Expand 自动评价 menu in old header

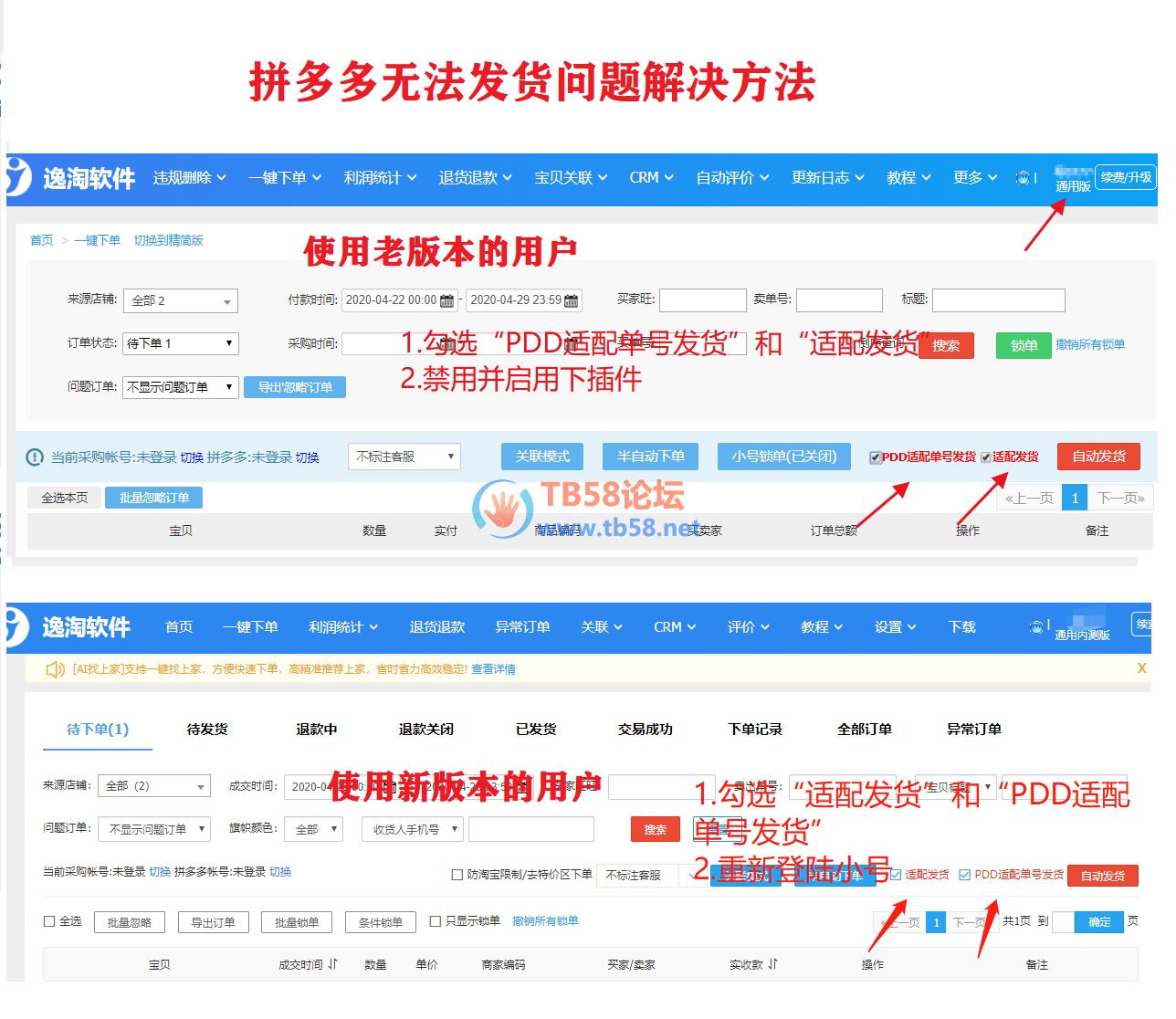[x=732, y=178]
